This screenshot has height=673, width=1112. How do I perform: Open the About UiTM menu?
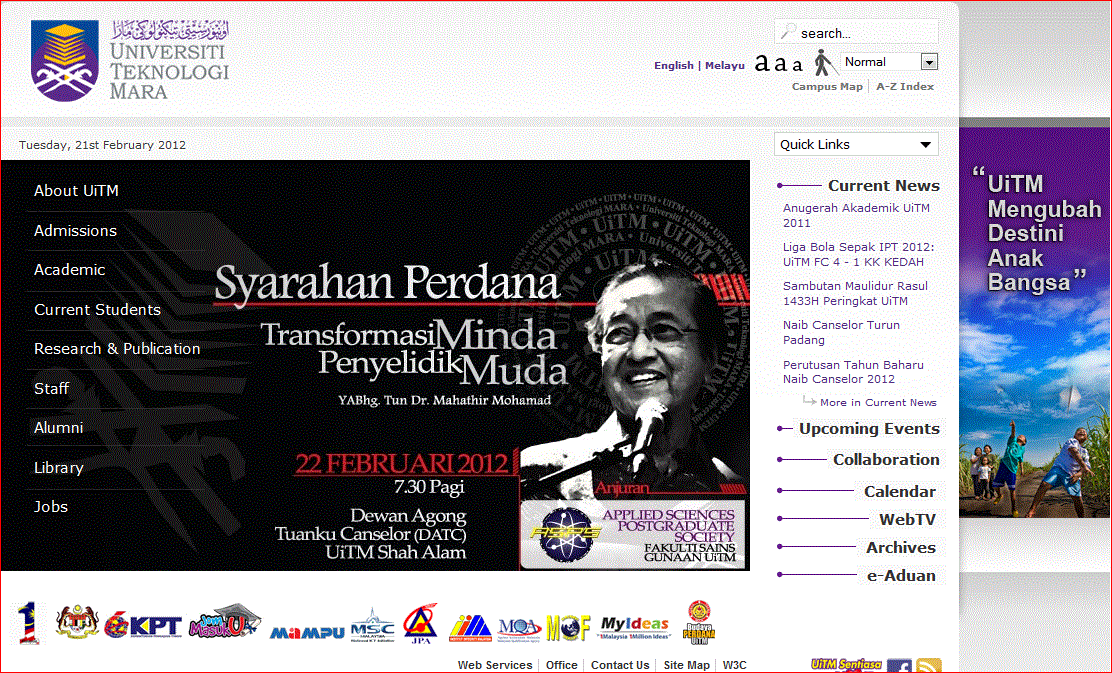pos(76,191)
